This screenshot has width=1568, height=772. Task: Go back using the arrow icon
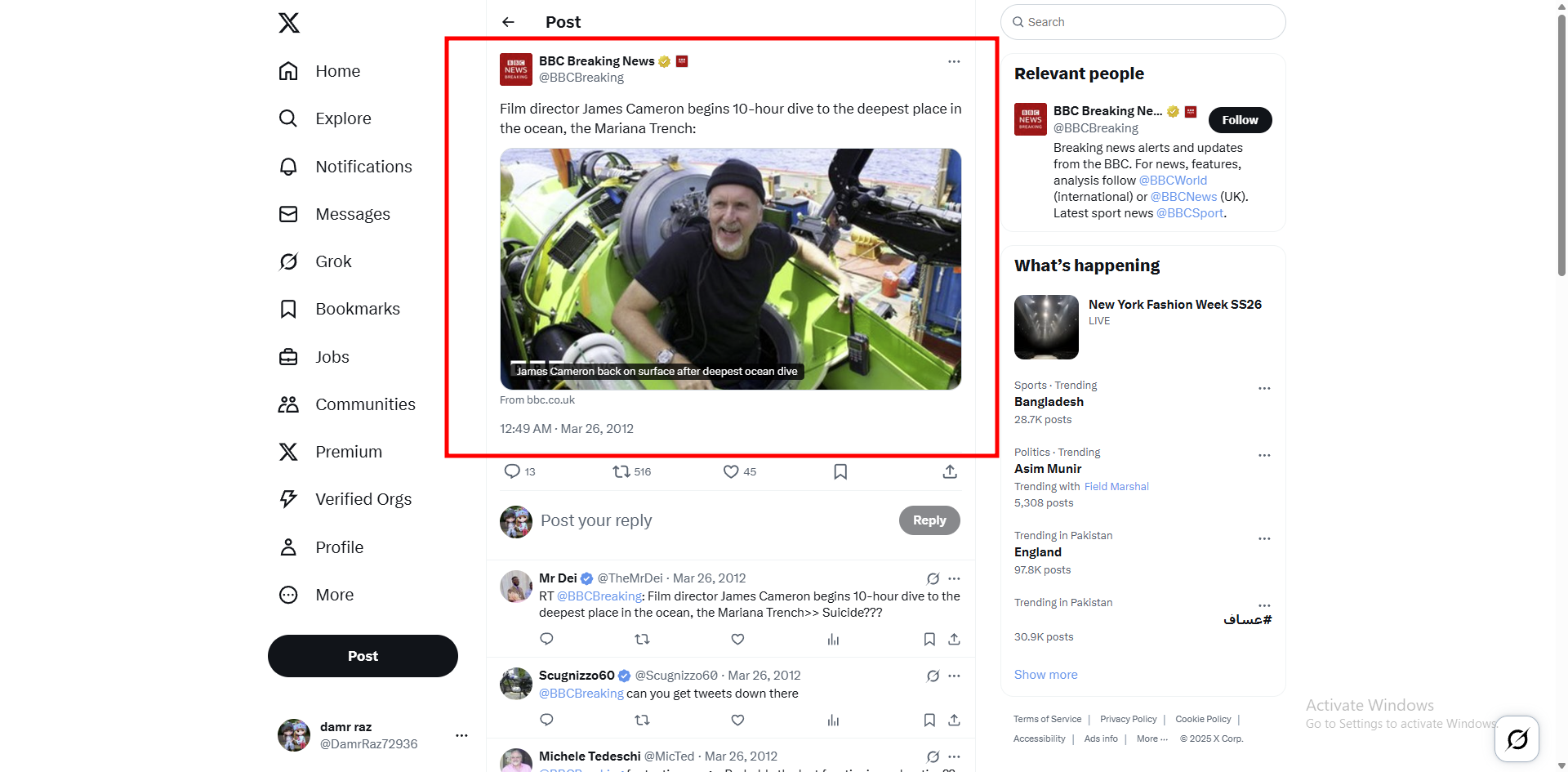click(x=508, y=22)
